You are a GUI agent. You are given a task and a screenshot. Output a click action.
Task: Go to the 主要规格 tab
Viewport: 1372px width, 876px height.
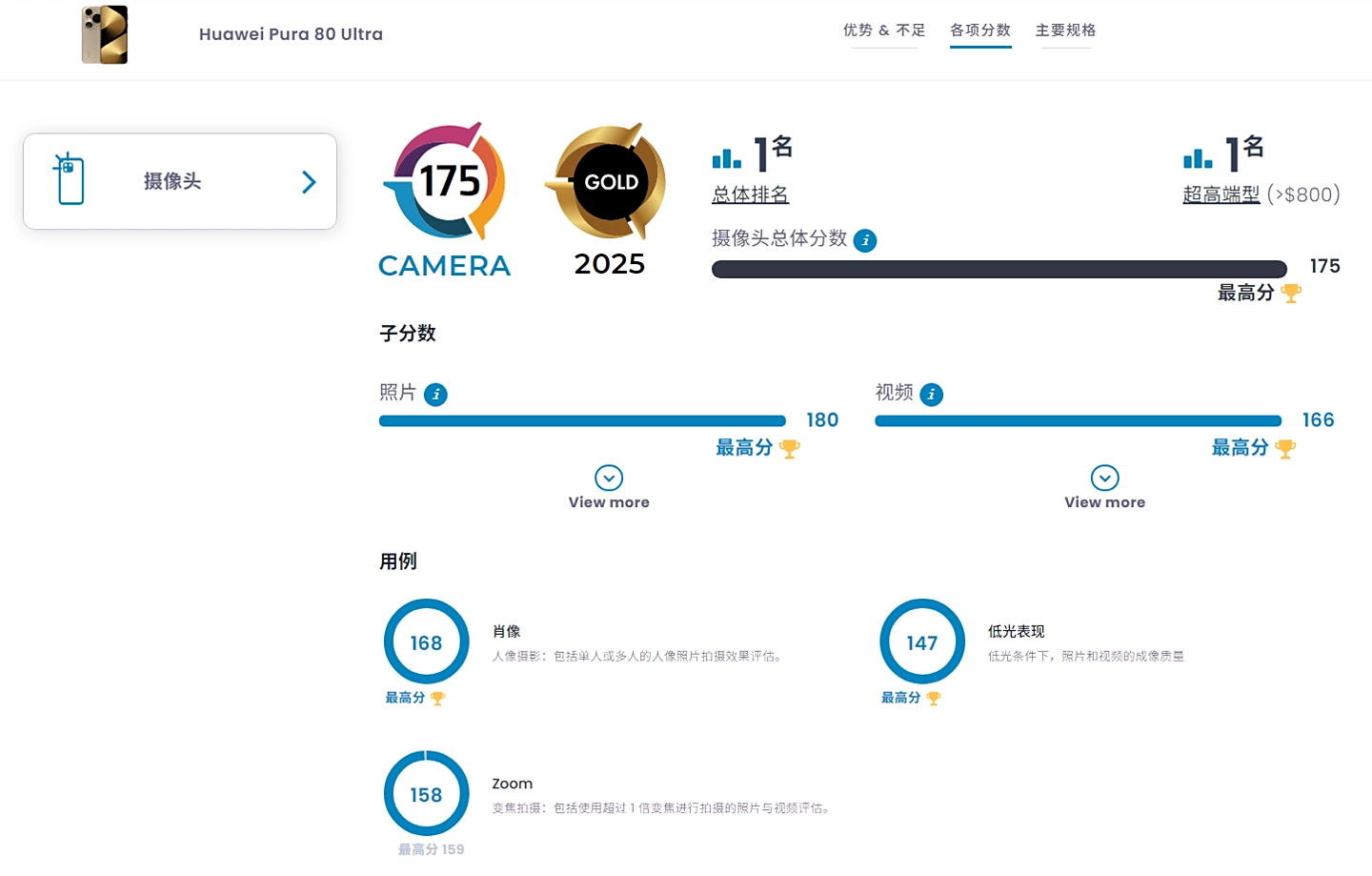(1065, 31)
